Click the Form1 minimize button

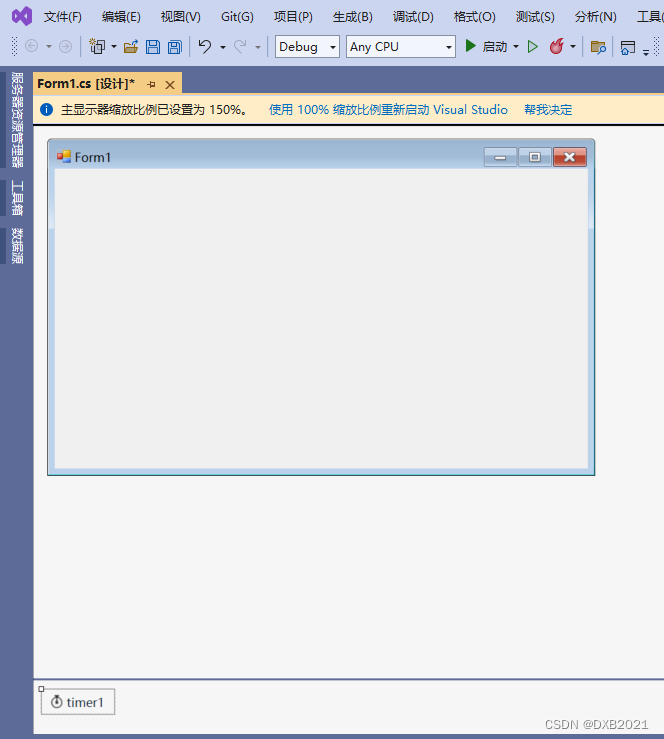500,157
